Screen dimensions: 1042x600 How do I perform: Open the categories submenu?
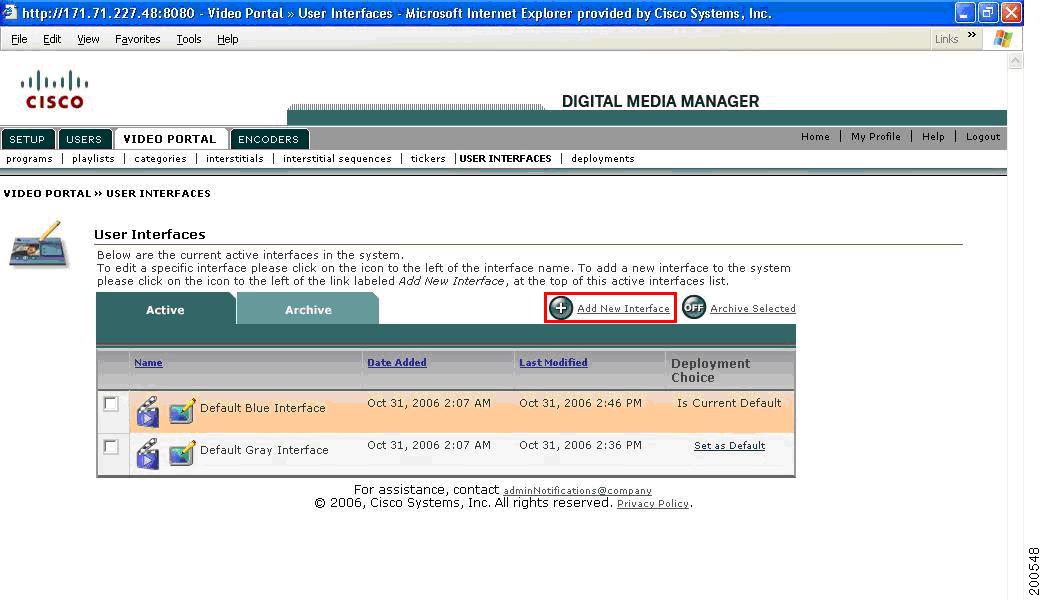pos(160,159)
